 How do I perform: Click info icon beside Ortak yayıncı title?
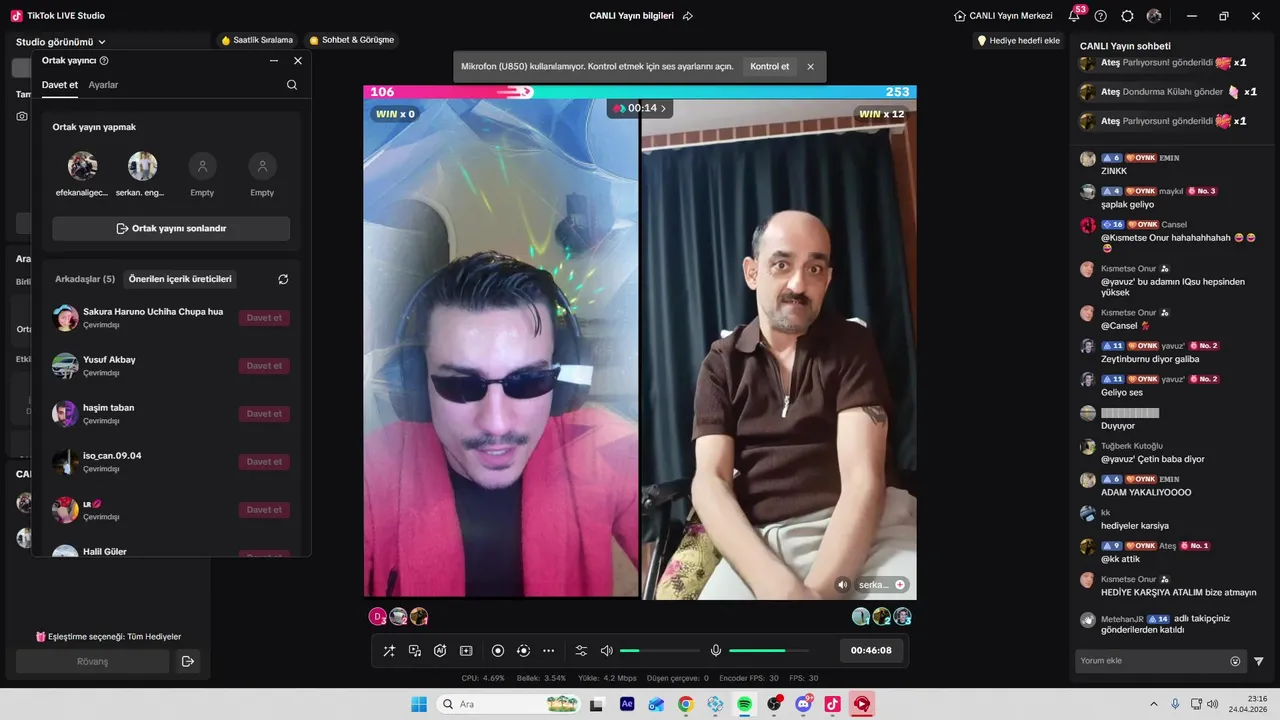(104, 61)
